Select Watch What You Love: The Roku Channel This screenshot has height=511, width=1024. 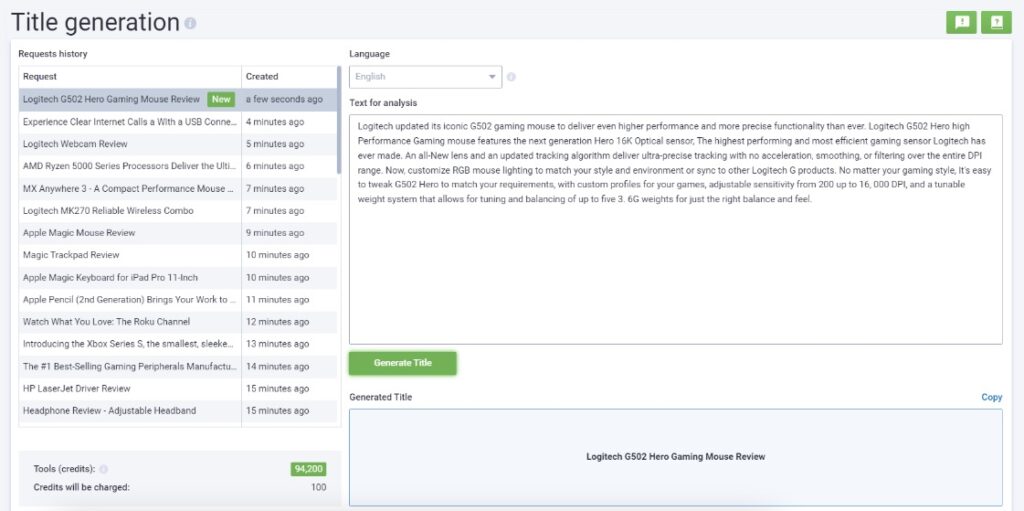coord(178,321)
